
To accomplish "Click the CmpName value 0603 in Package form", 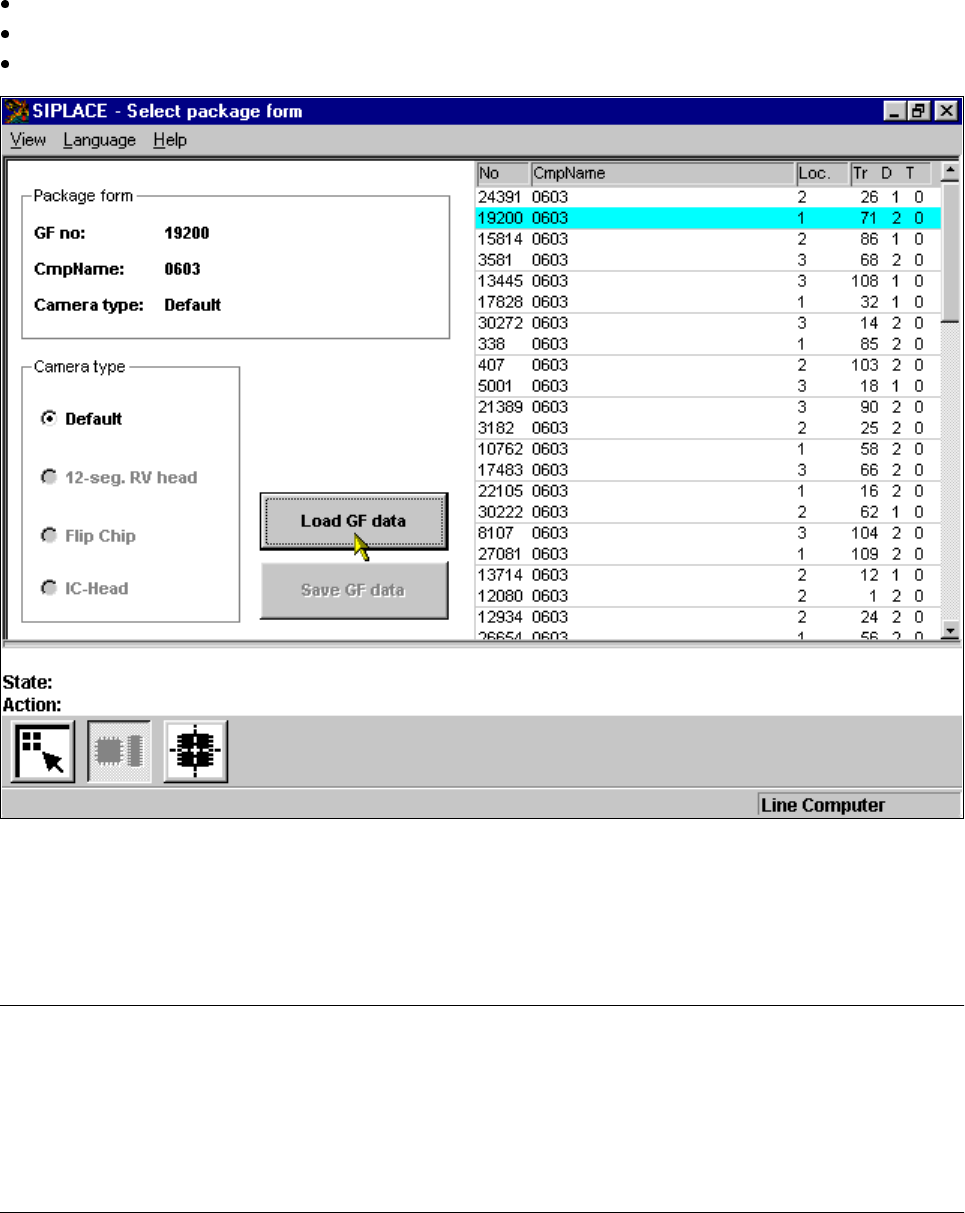I will [x=183, y=269].
